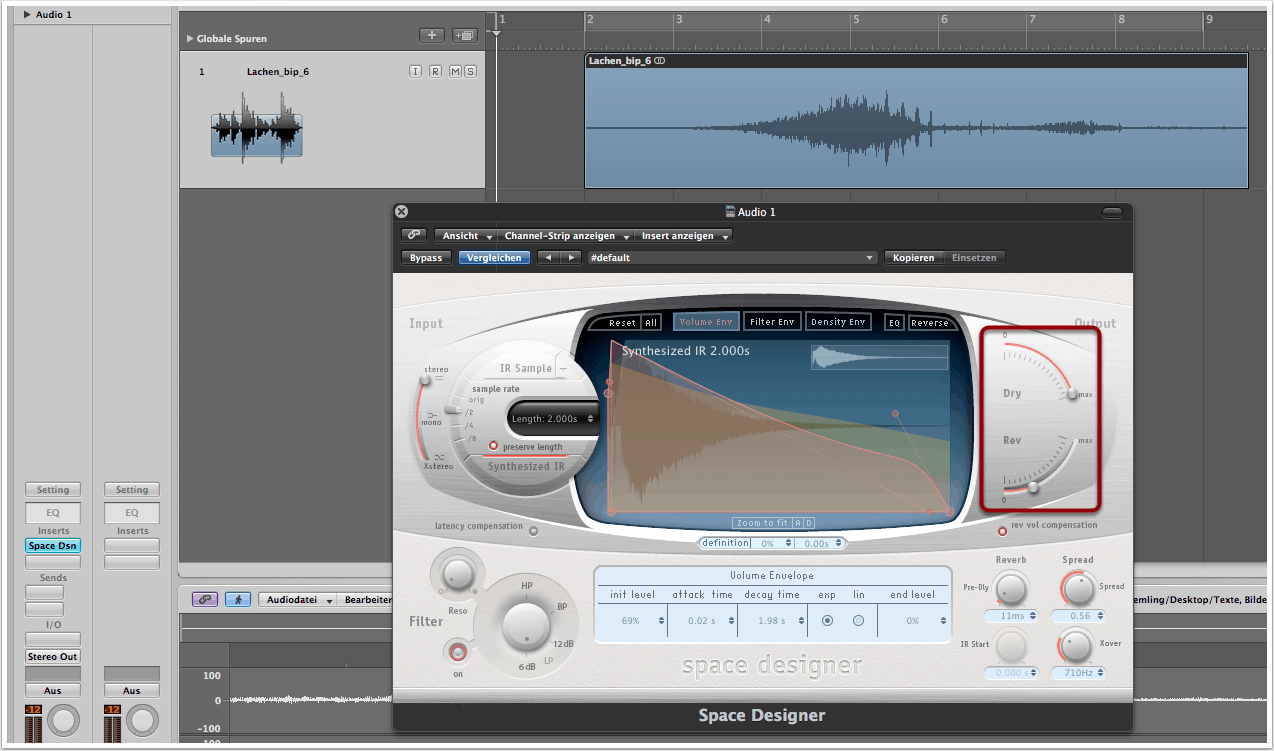Toggle the filter on button
1274x751 pixels.
(x=458, y=653)
